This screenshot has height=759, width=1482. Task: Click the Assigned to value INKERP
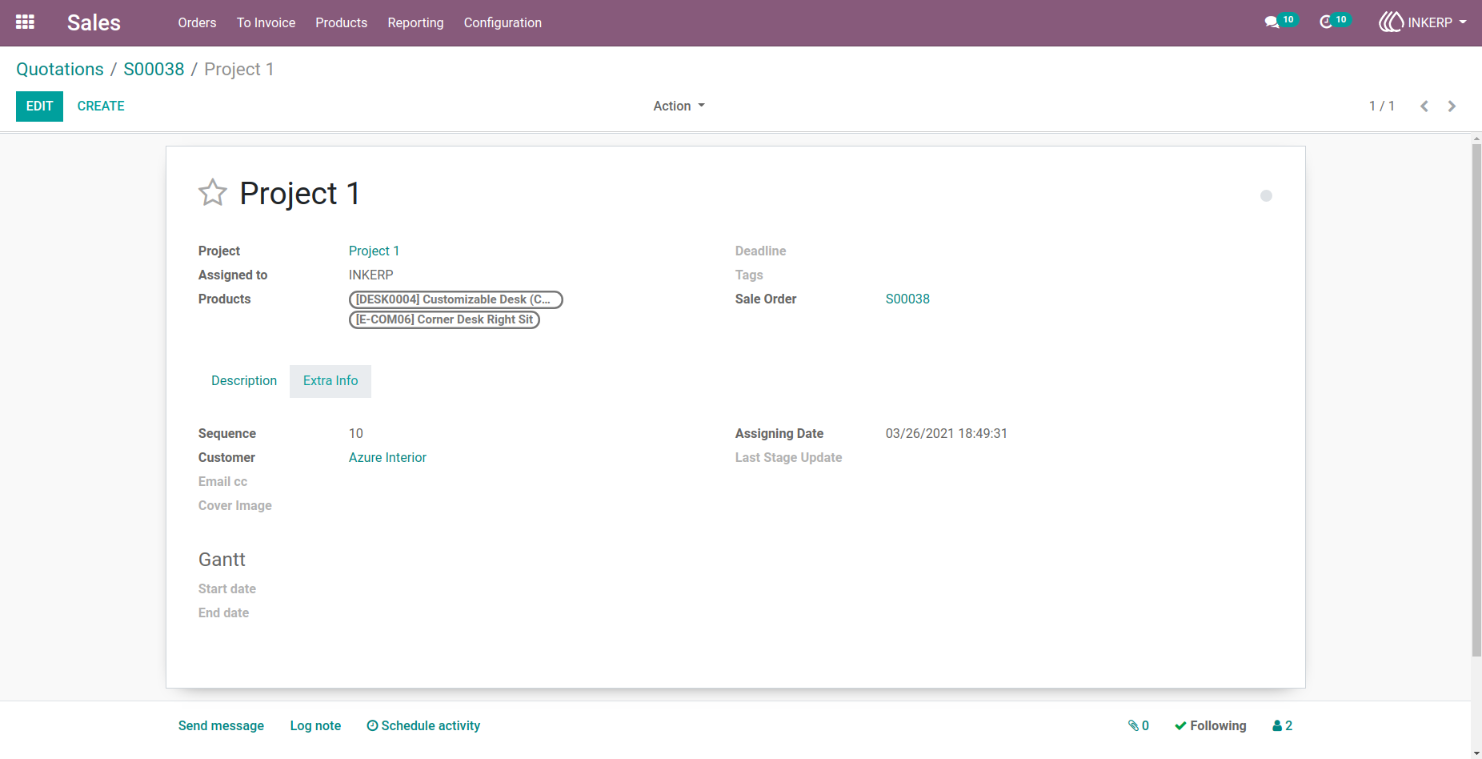click(371, 275)
